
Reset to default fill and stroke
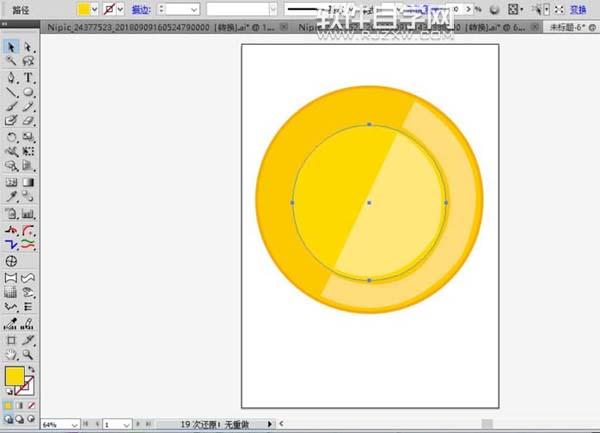point(9,391)
